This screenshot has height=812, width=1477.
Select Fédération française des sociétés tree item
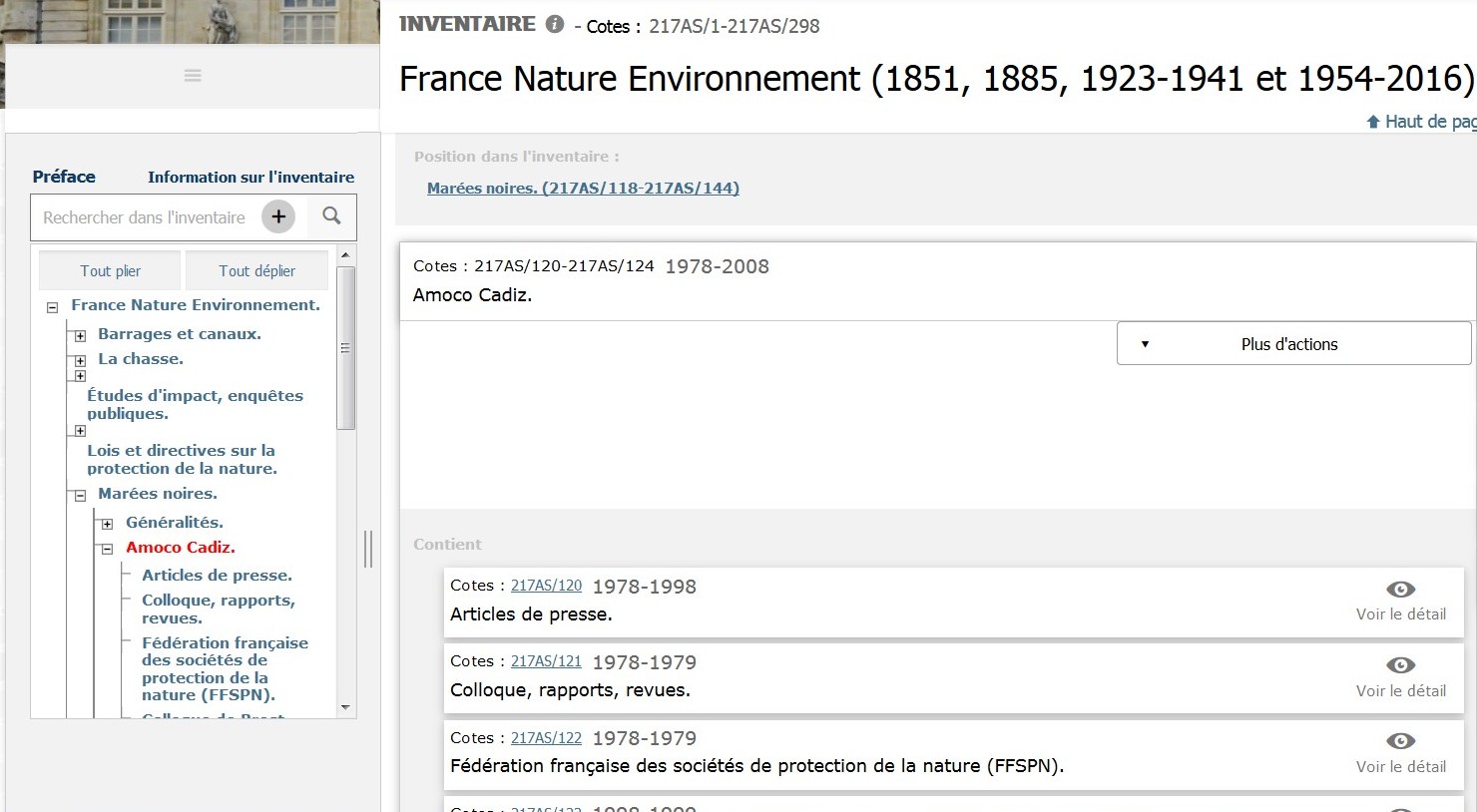pyautogui.click(x=225, y=668)
